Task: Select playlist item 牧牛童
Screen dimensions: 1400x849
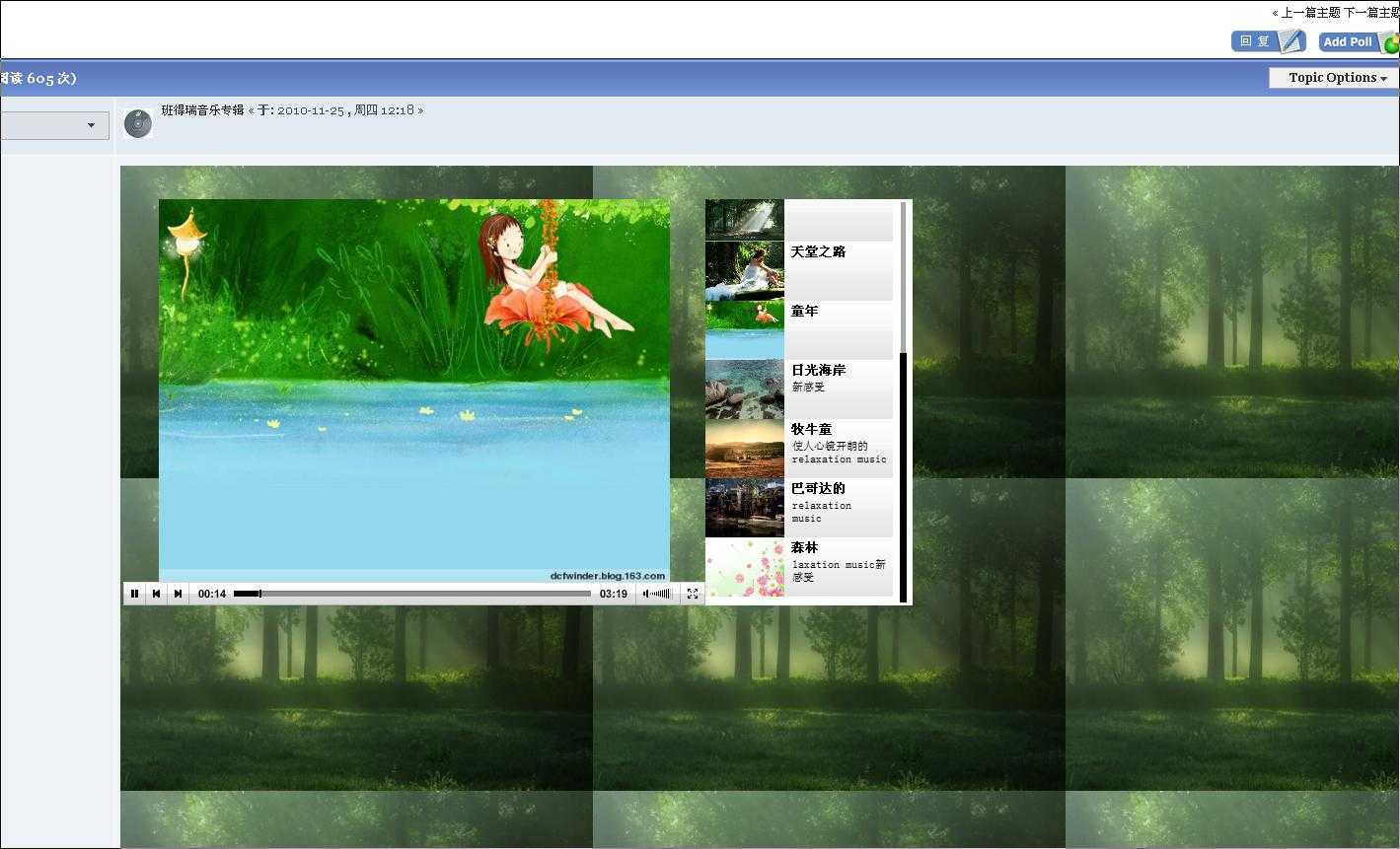Action: (x=799, y=449)
